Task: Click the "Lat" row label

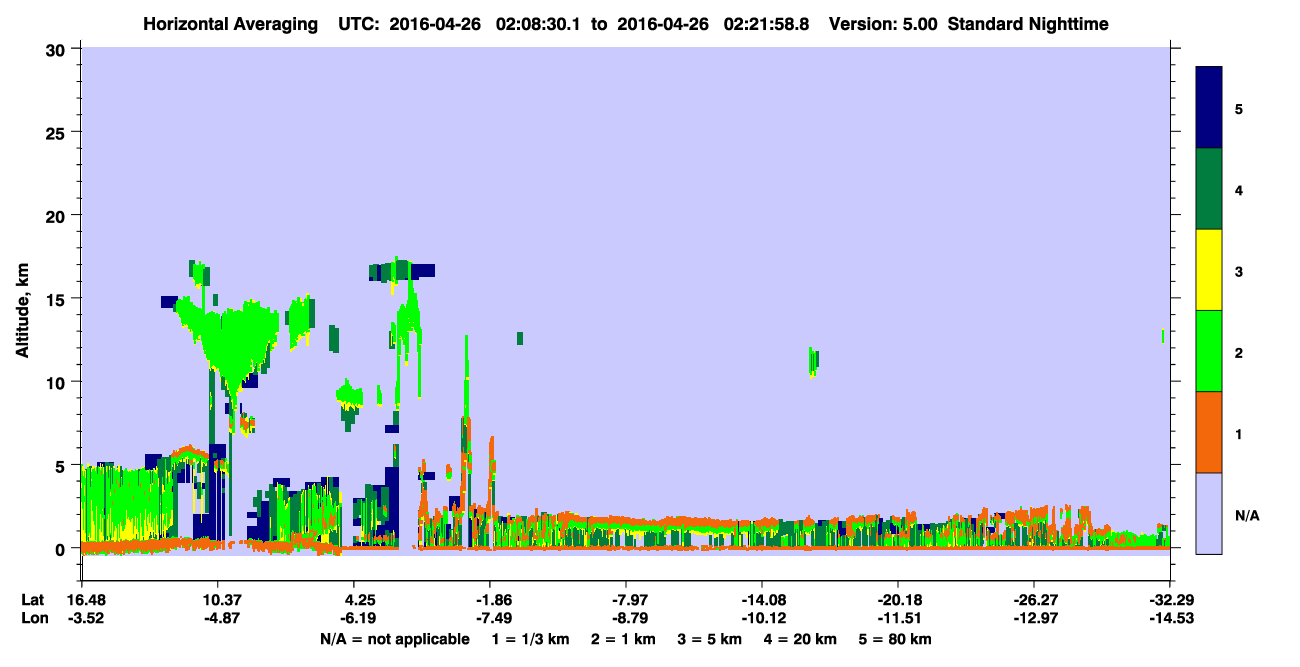Action: (x=33, y=600)
